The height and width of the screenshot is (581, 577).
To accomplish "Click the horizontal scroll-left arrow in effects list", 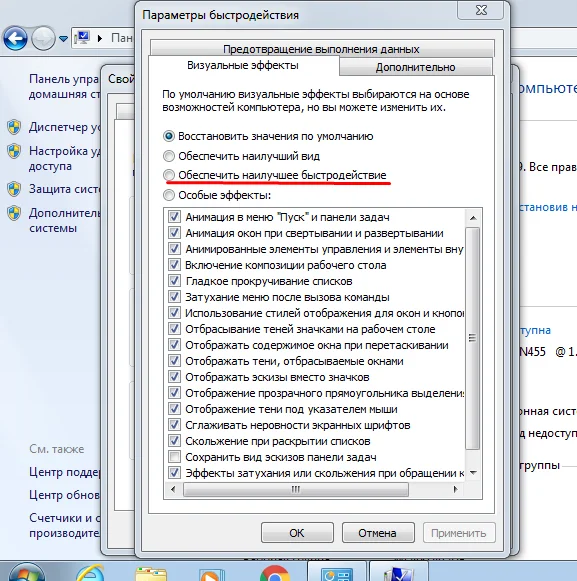I will click(x=173, y=489).
